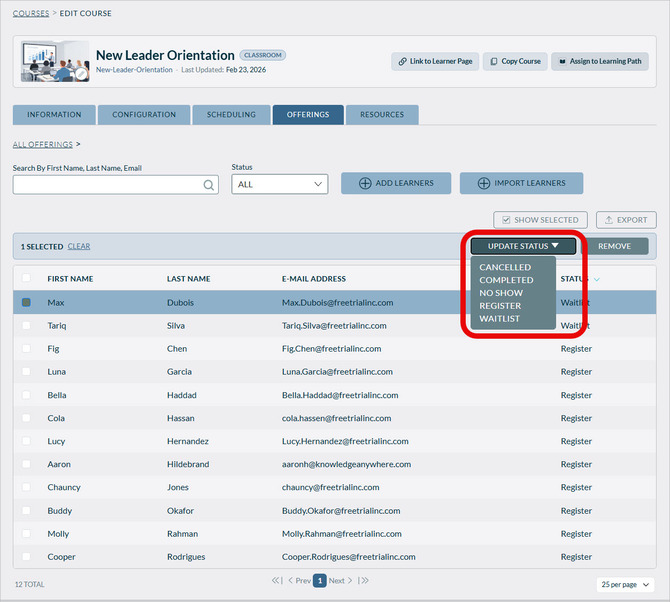Click page number 1
Screen dimensions: 670x602
click(x=320, y=581)
